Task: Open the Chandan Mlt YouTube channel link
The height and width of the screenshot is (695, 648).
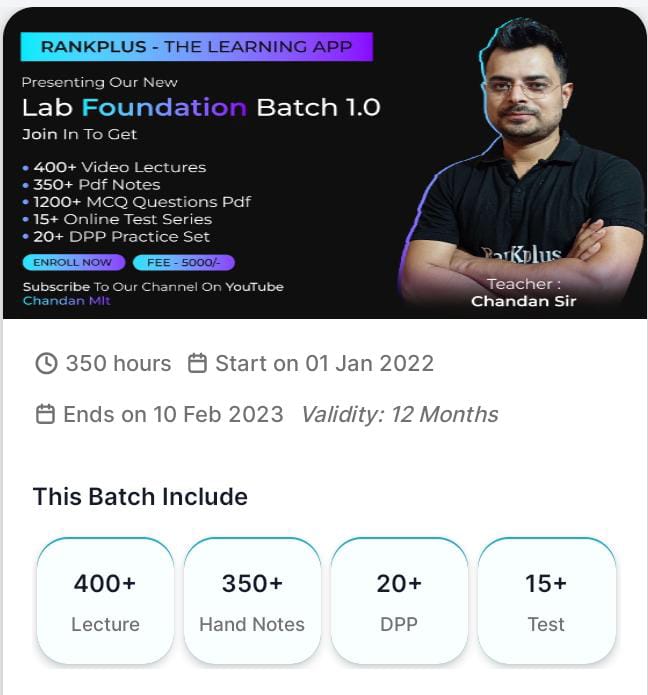Action: point(67,301)
